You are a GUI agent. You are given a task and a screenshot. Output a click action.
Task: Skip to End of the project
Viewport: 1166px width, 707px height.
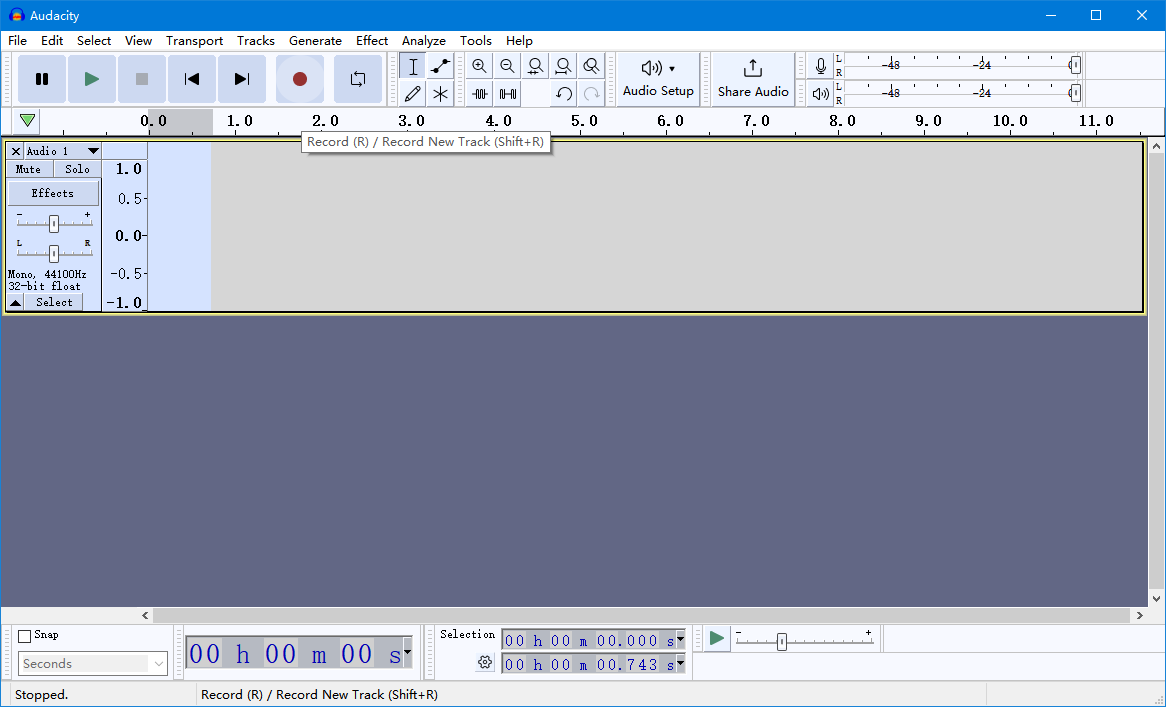242,79
